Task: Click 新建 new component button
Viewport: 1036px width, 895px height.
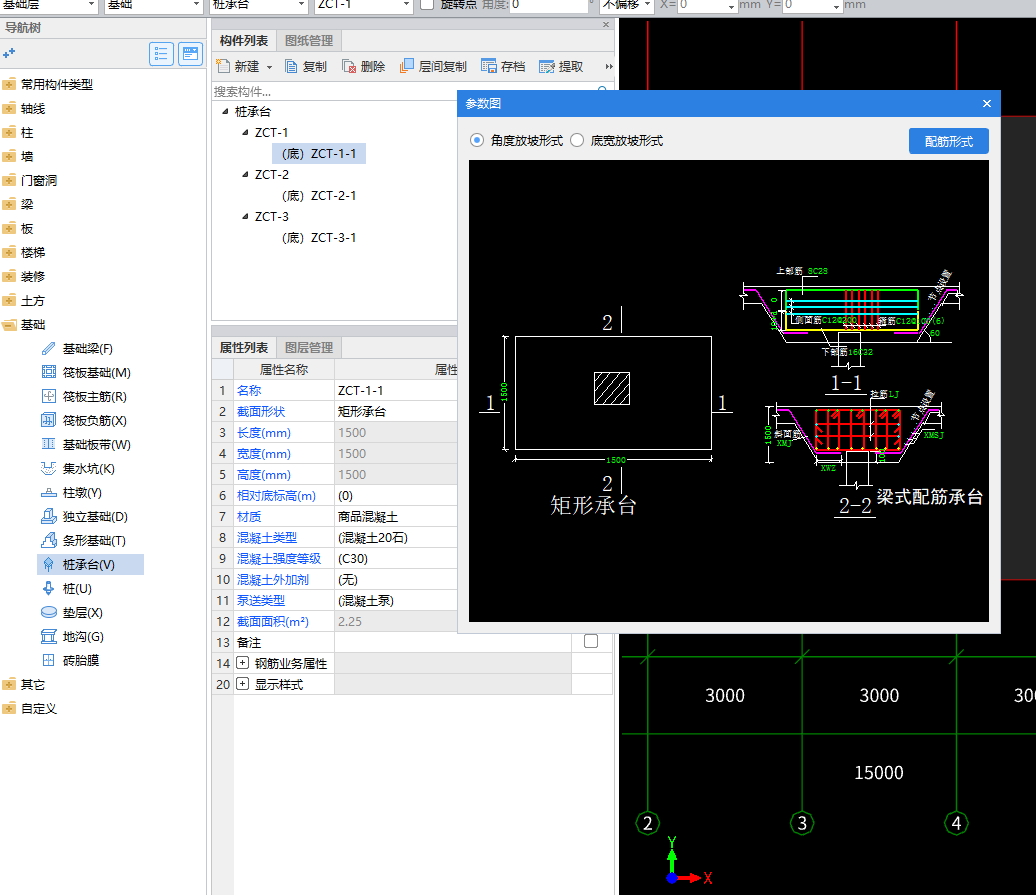Action: (238, 66)
